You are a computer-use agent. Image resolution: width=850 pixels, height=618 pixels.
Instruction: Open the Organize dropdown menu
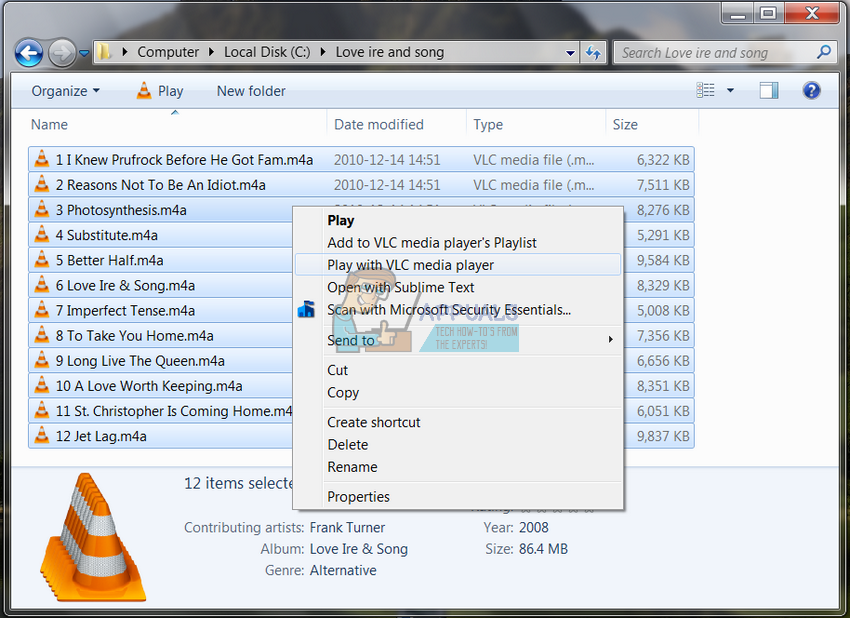[66, 91]
